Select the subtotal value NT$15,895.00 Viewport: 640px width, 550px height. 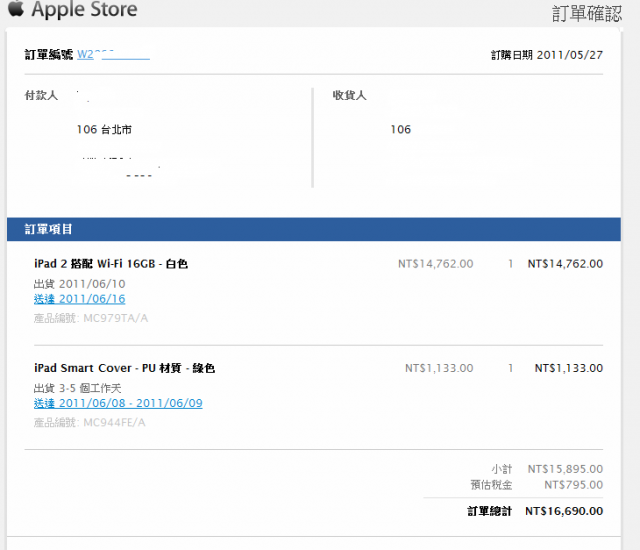tap(565, 469)
